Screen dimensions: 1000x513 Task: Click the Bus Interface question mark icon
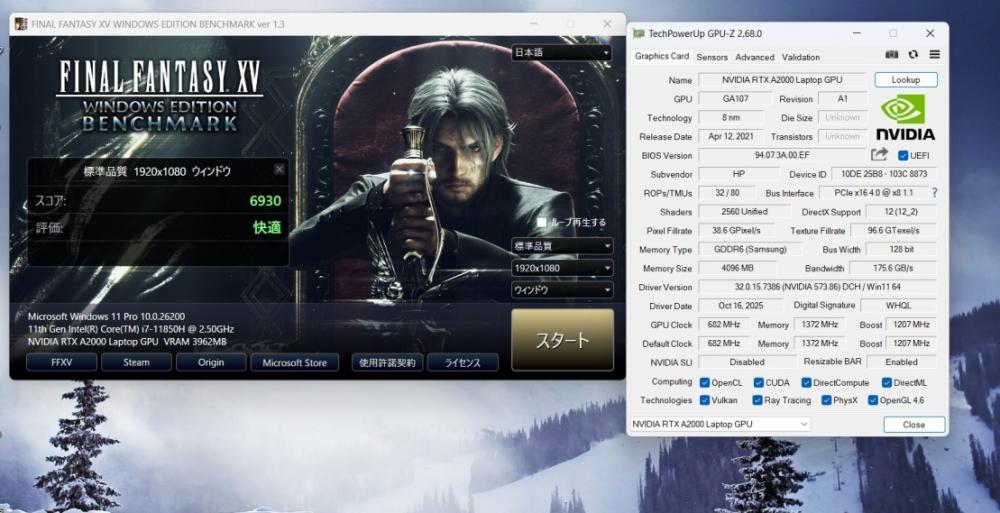(x=935, y=193)
